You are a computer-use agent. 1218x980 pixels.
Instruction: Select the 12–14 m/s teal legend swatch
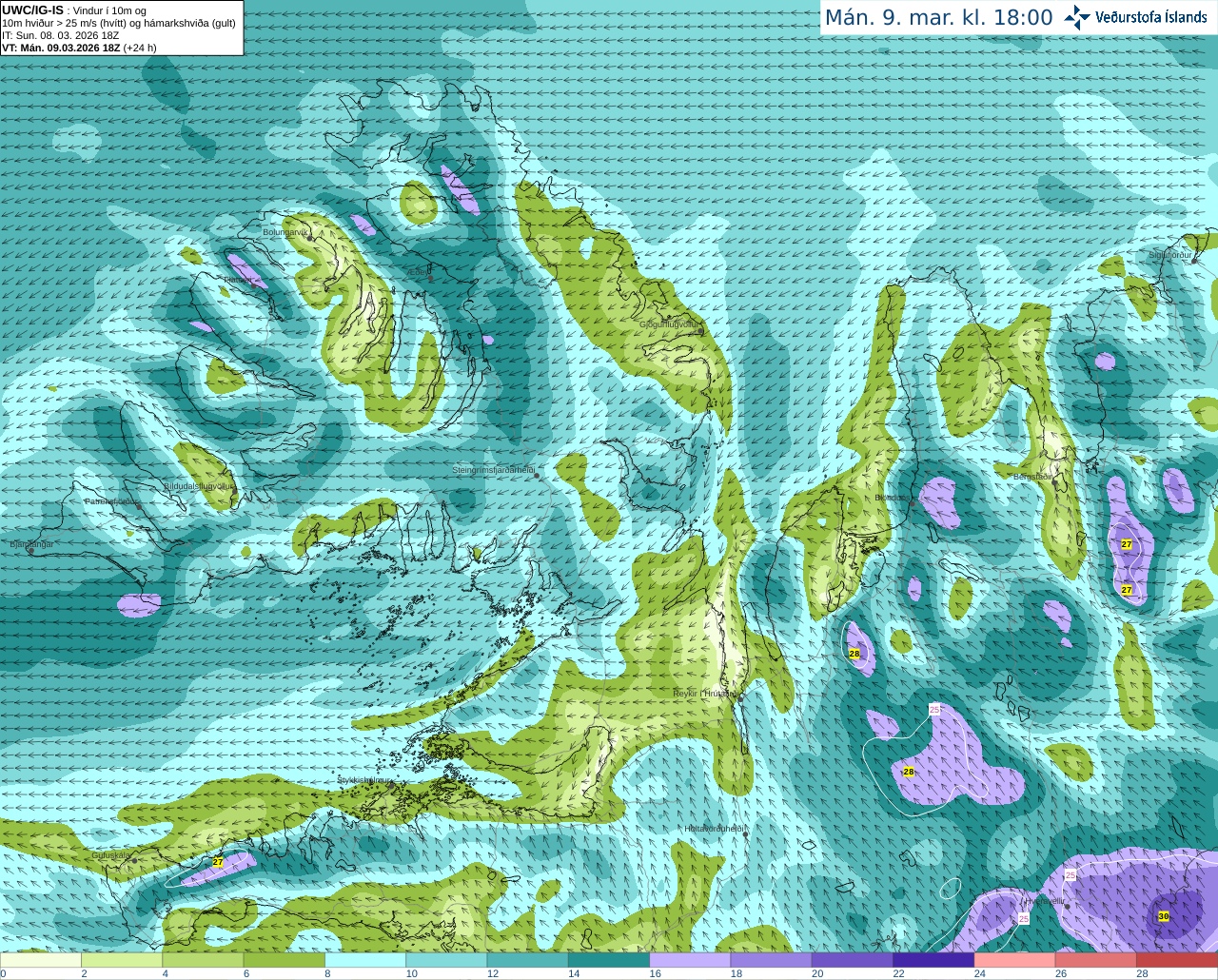[528, 960]
